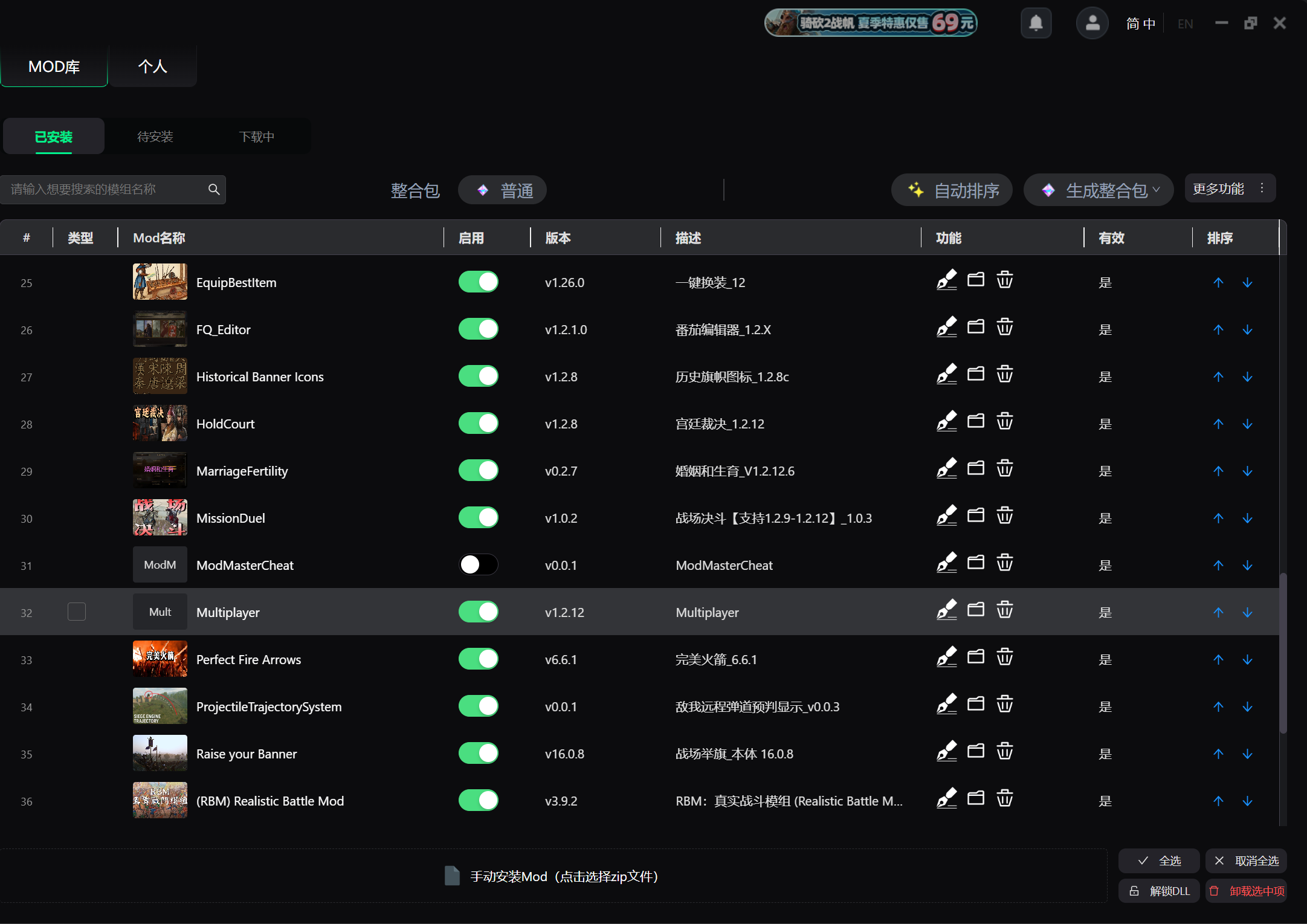Edit the EquipBestItem mod
Viewport: 1307px width, 924px height.
947,280
